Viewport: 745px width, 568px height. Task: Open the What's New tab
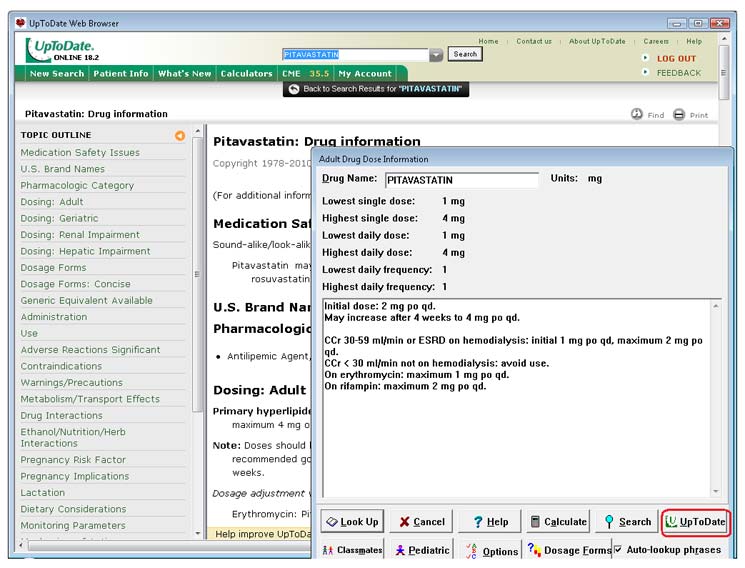[x=184, y=73]
